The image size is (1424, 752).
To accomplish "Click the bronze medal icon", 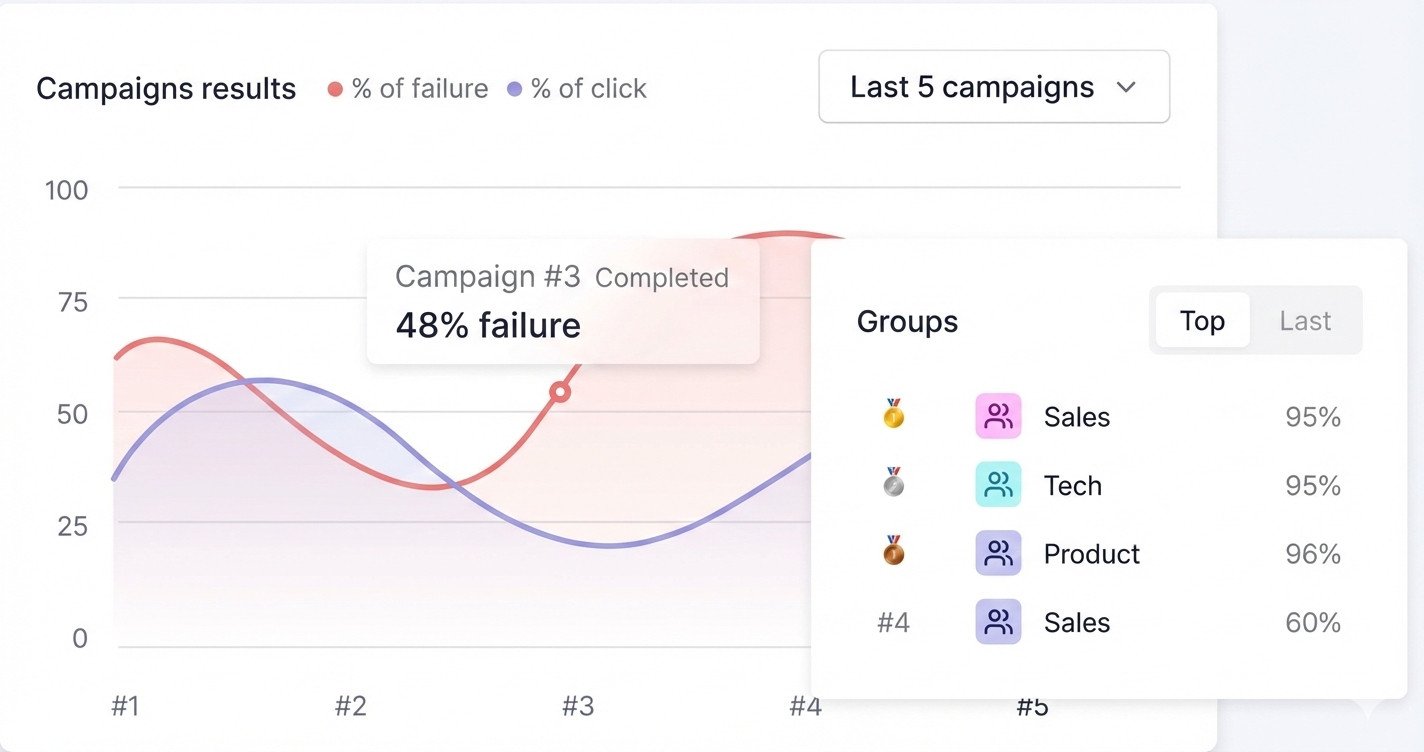I will (894, 551).
